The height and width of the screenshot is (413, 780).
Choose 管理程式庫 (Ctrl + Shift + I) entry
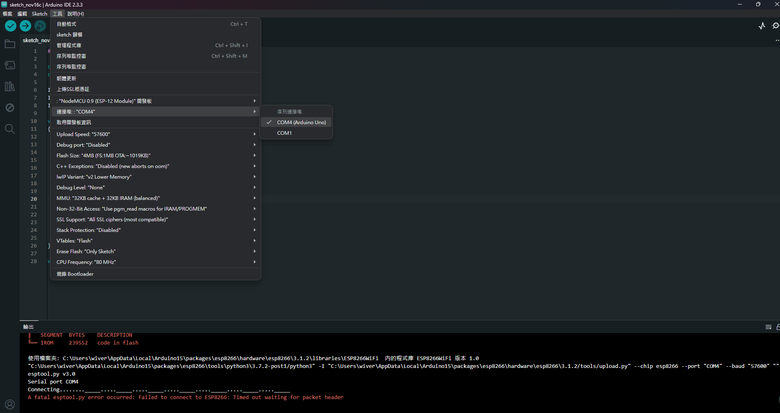156,45
